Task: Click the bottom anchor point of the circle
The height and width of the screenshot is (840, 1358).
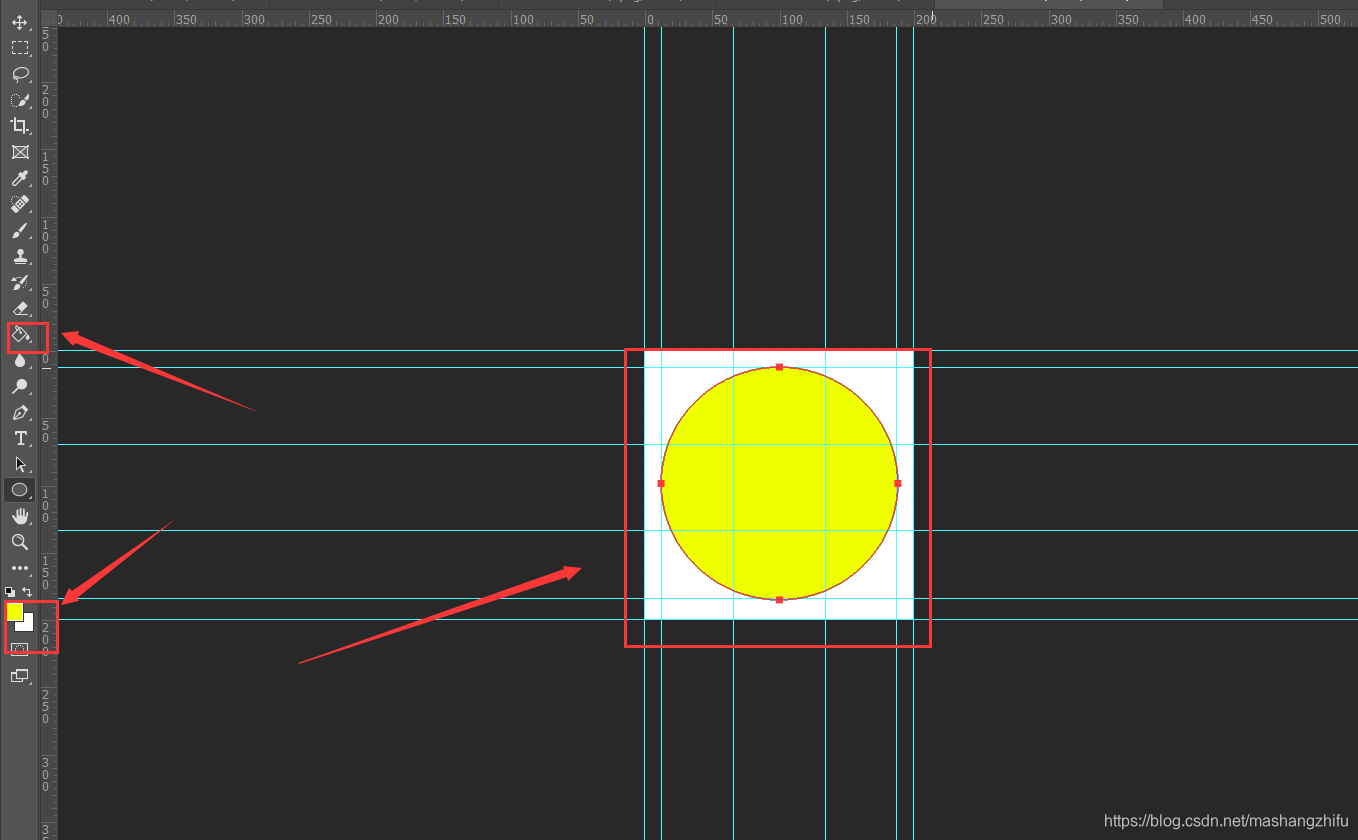Action: [x=779, y=599]
